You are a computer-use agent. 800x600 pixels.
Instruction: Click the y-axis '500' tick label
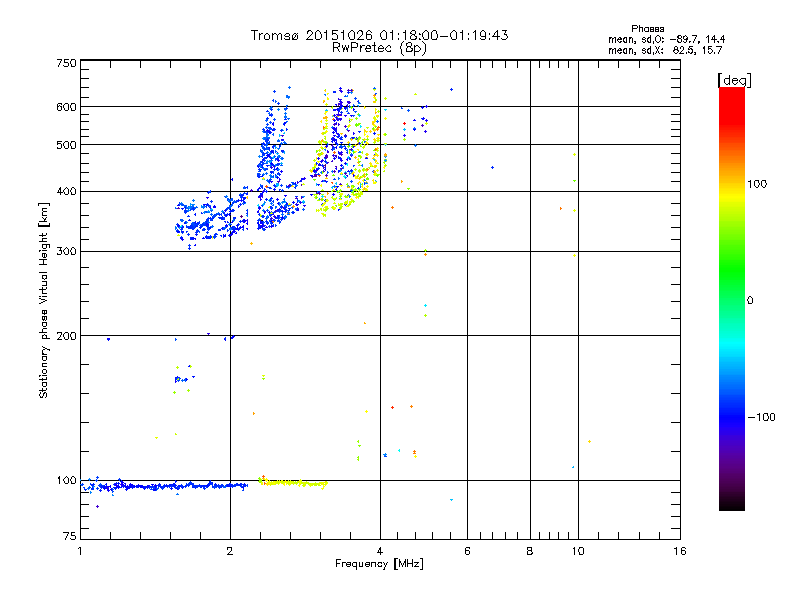point(66,145)
